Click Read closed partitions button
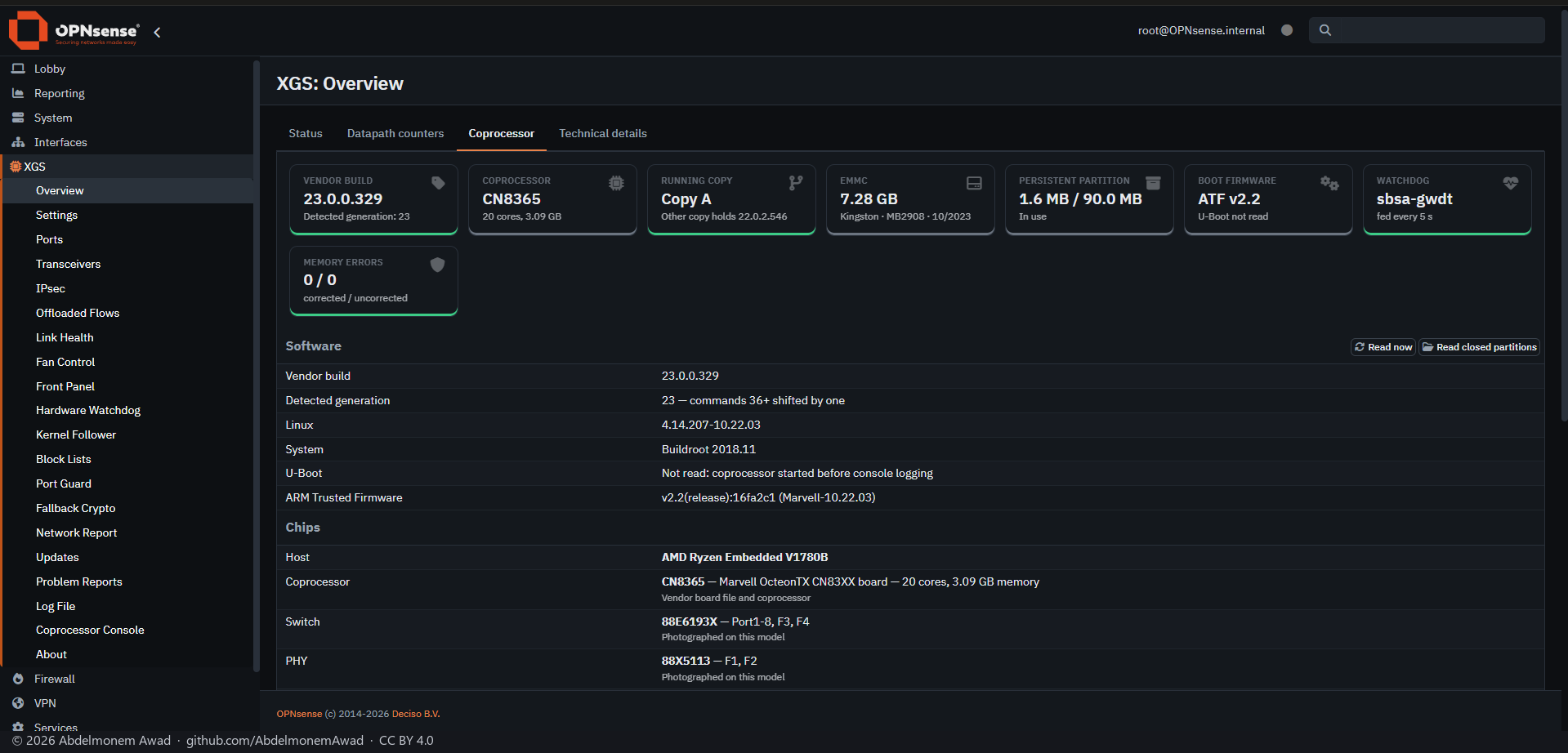The width and height of the screenshot is (1568, 753). coord(1479,347)
